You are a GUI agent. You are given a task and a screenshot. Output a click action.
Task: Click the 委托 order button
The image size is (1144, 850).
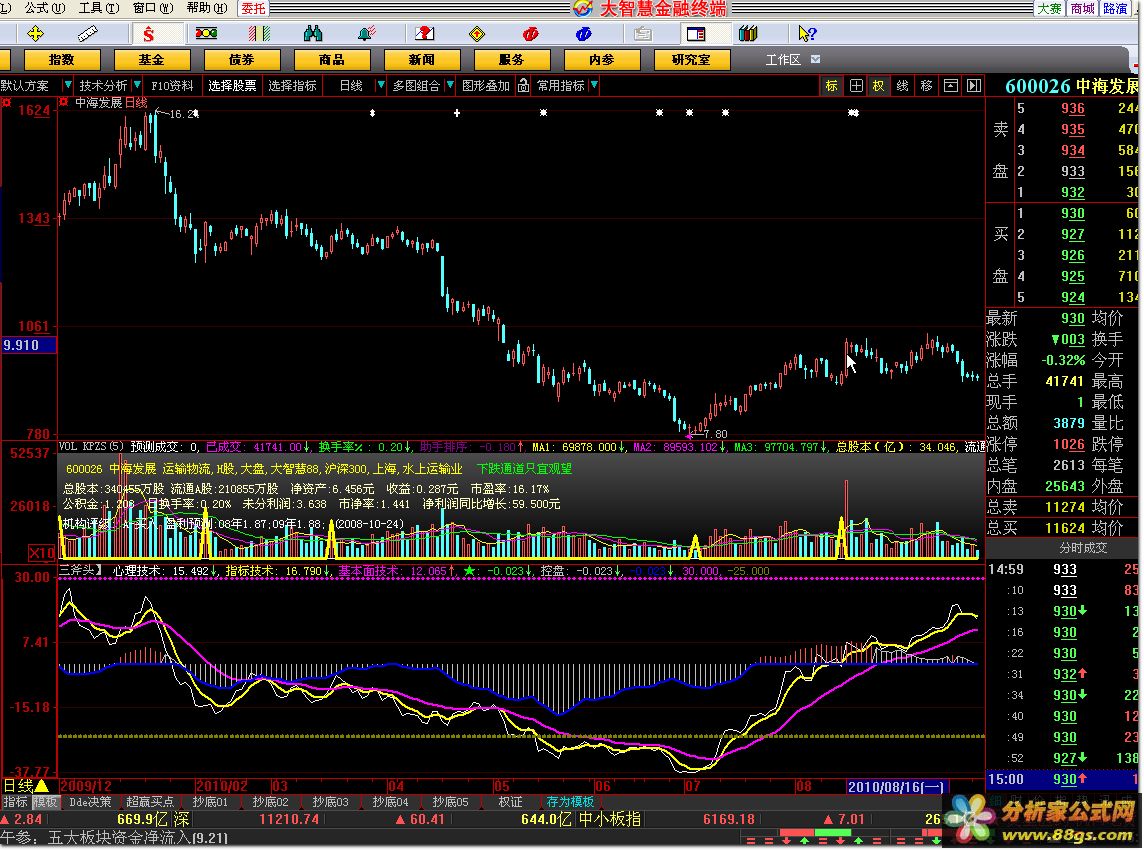point(253,8)
